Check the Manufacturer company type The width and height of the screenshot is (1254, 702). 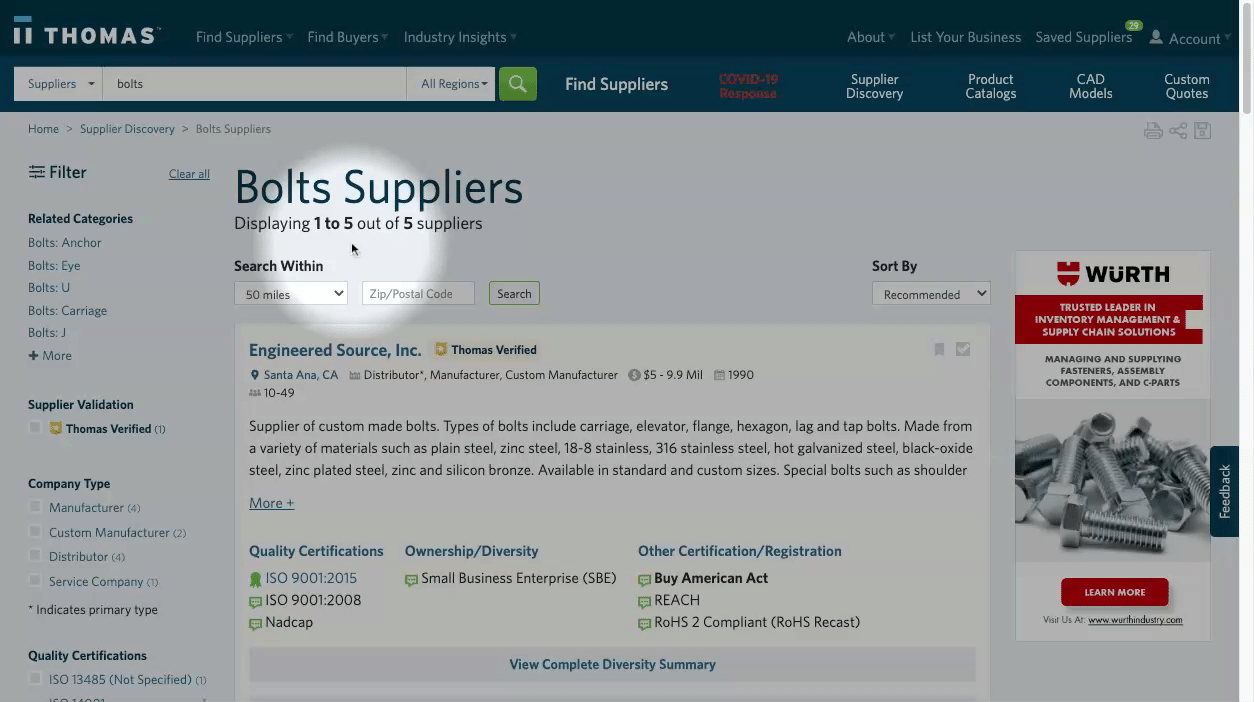[x=35, y=507]
